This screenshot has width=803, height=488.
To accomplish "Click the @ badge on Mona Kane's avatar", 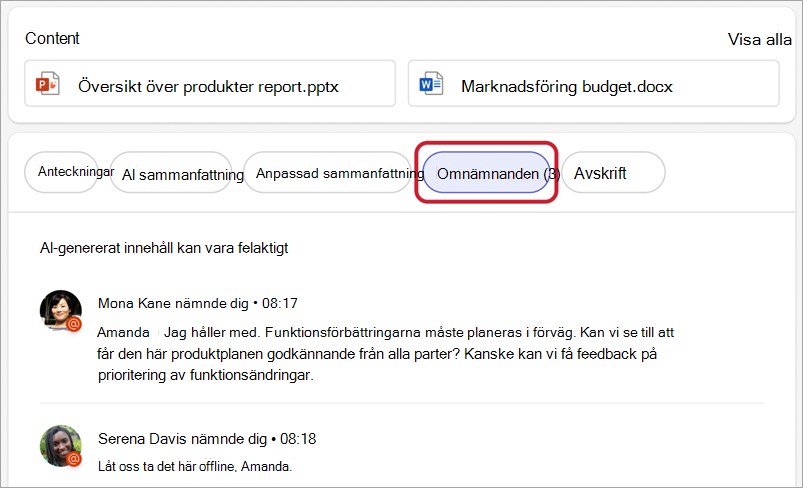I will click(x=74, y=324).
